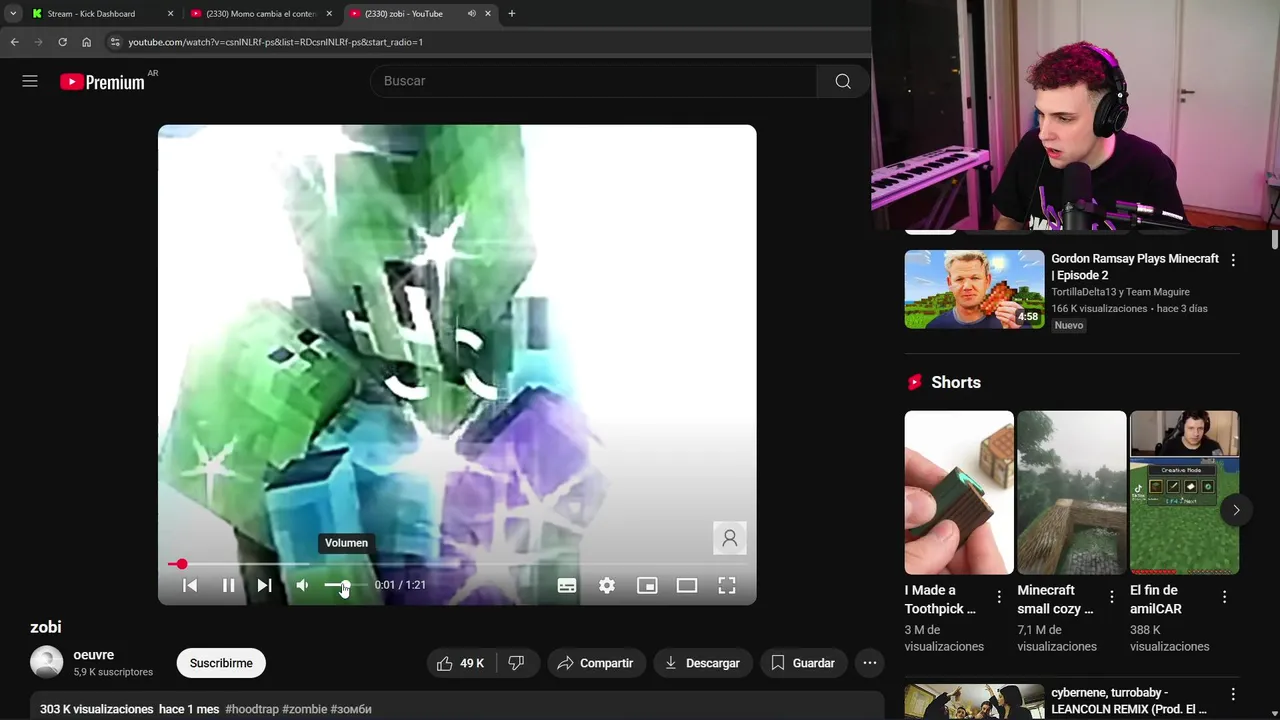Open cybernene LEANCOLN REMIX thumbnail
The image size is (1280, 720).
[x=974, y=702]
